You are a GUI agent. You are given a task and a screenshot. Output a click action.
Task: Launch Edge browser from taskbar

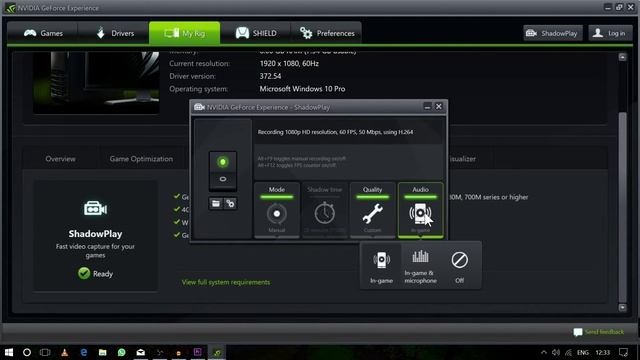tap(84, 352)
